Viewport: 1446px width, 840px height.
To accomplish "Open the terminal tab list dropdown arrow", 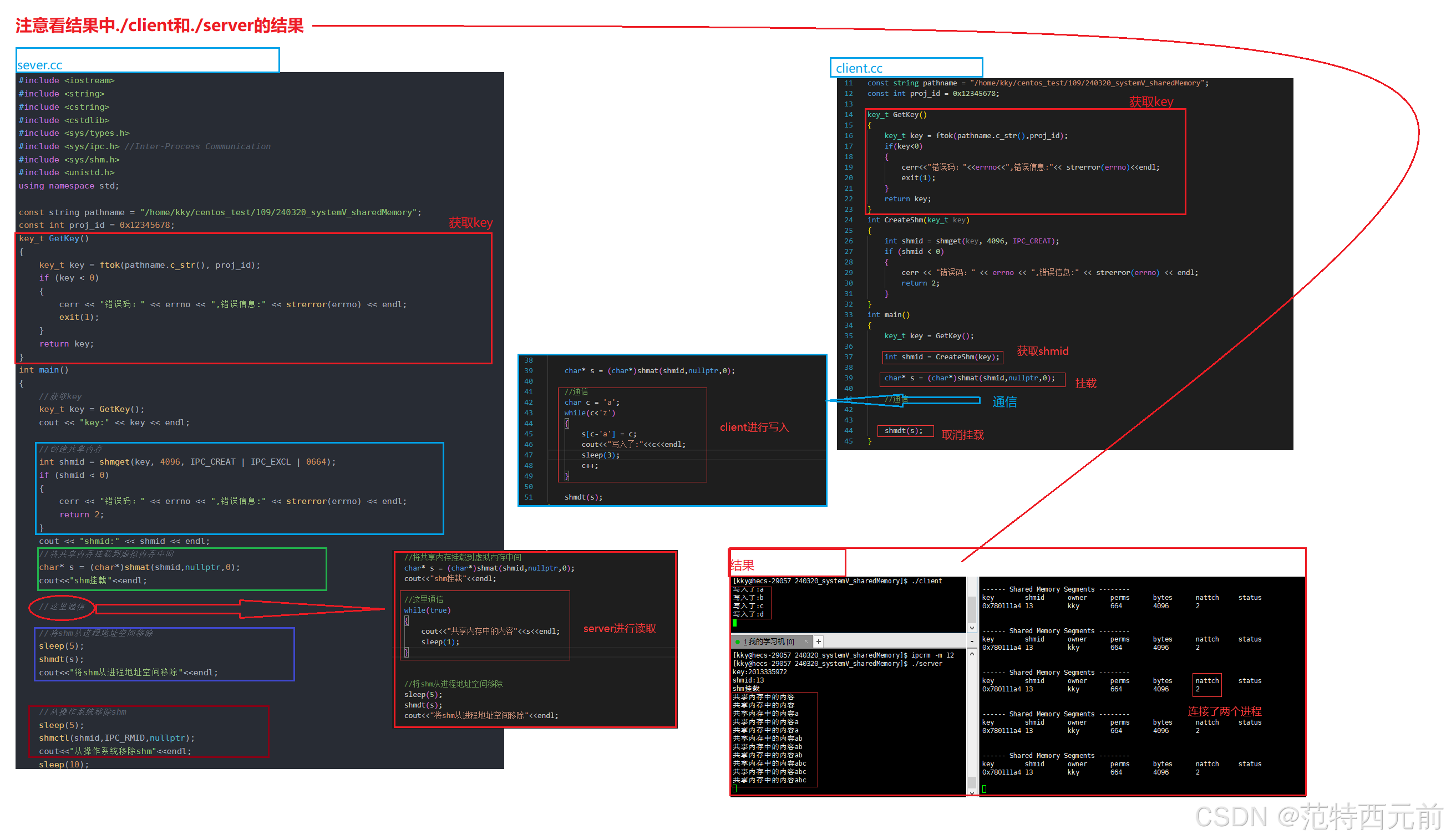I will [x=971, y=642].
